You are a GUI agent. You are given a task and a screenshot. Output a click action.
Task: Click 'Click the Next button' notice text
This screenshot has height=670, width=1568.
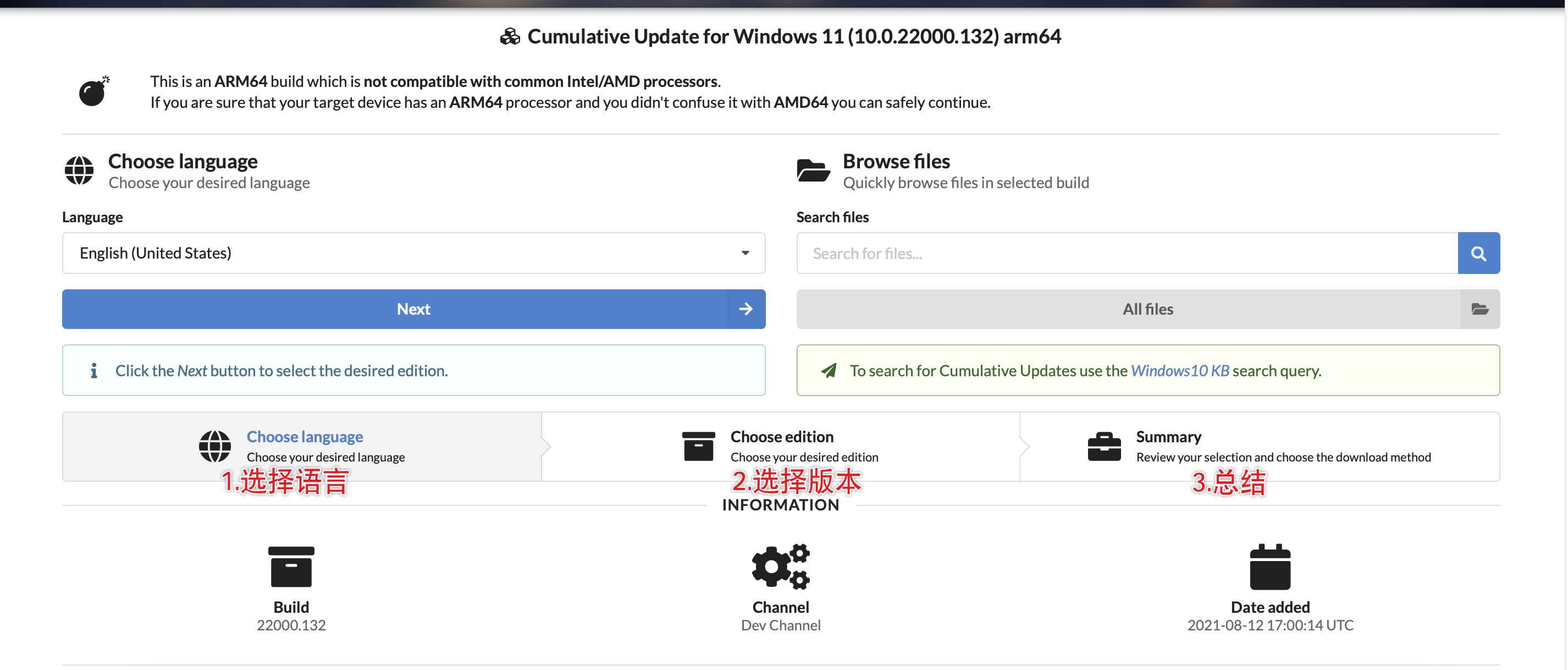coord(281,370)
